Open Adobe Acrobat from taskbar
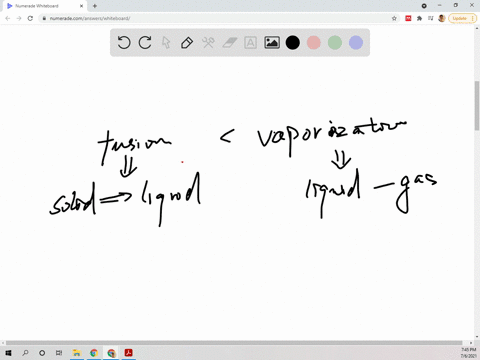This screenshot has width=480, height=360. [x=129, y=353]
